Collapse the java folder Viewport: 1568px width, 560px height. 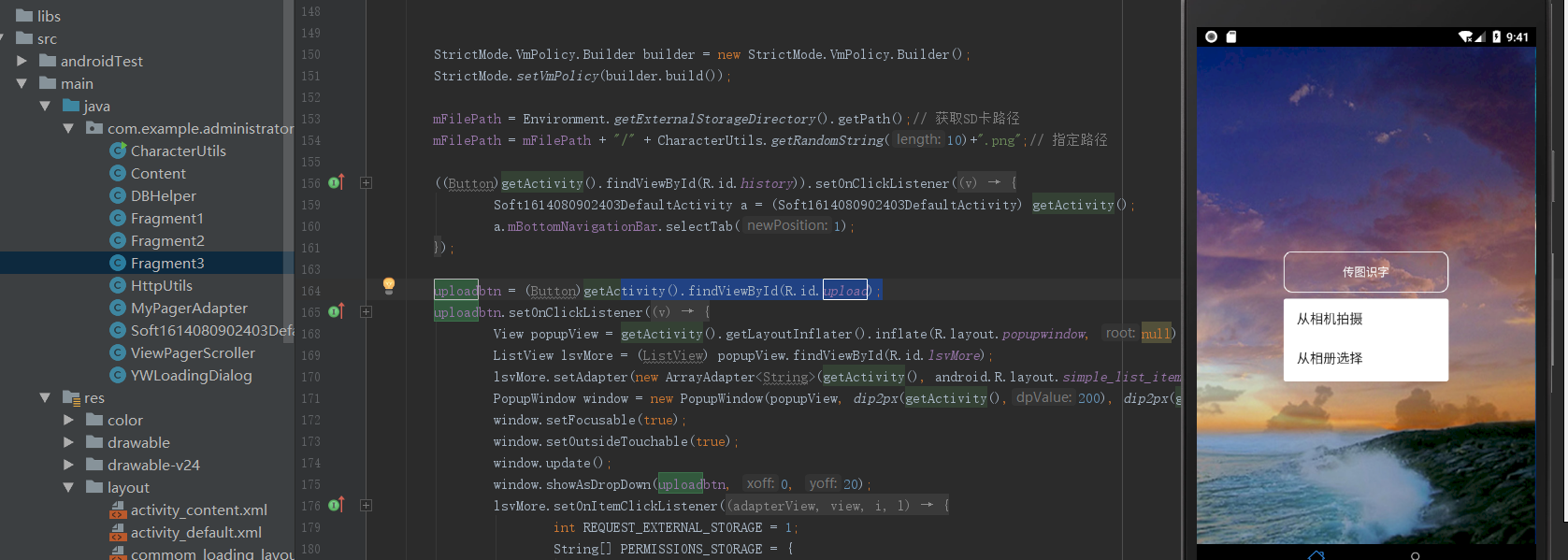click(45, 106)
